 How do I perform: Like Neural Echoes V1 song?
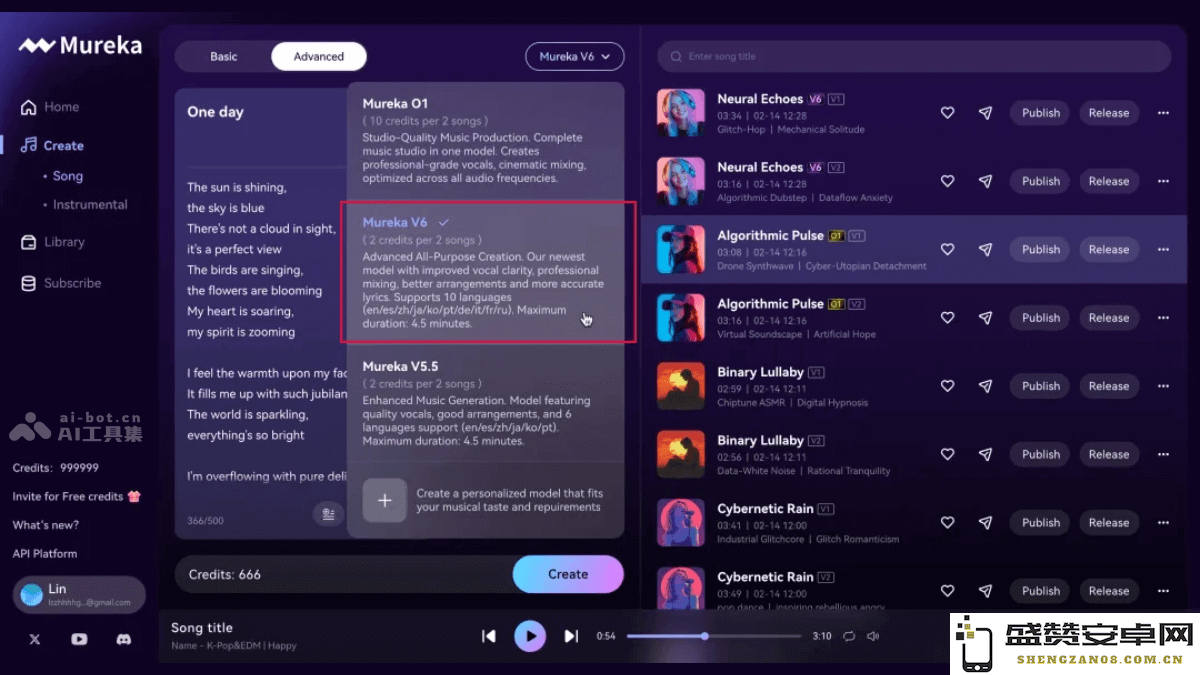point(947,113)
